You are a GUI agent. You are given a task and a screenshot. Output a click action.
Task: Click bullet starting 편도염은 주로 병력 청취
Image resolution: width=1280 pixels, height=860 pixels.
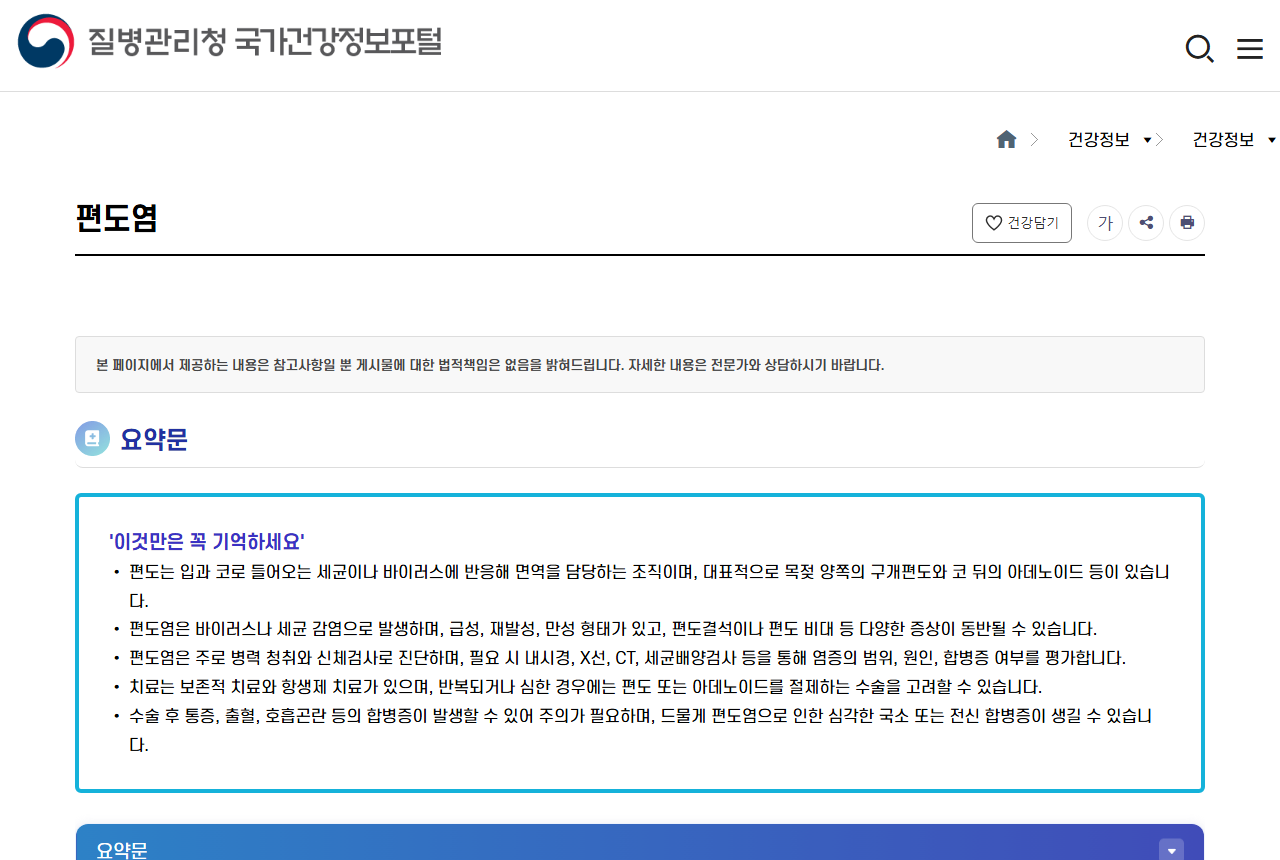pyautogui.click(x=627, y=658)
